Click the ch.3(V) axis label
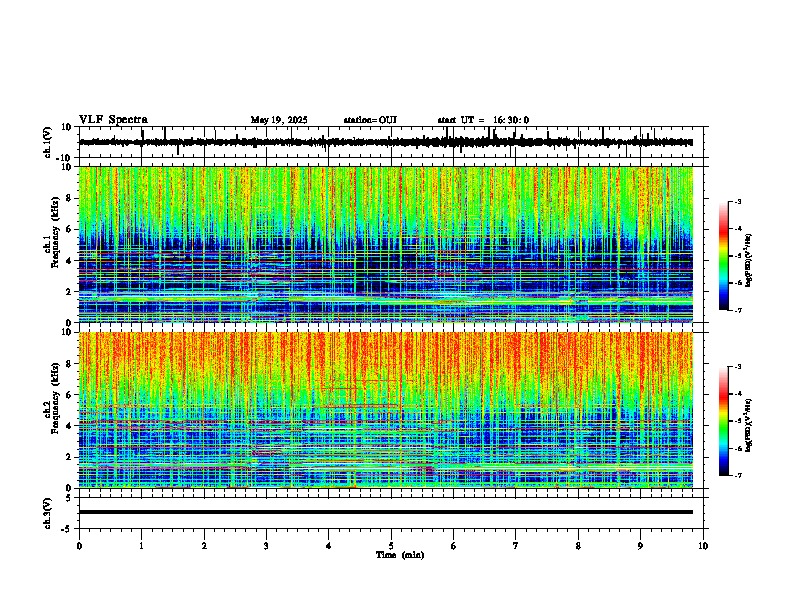Viewport: 792px width, 612px height. click(x=48, y=513)
